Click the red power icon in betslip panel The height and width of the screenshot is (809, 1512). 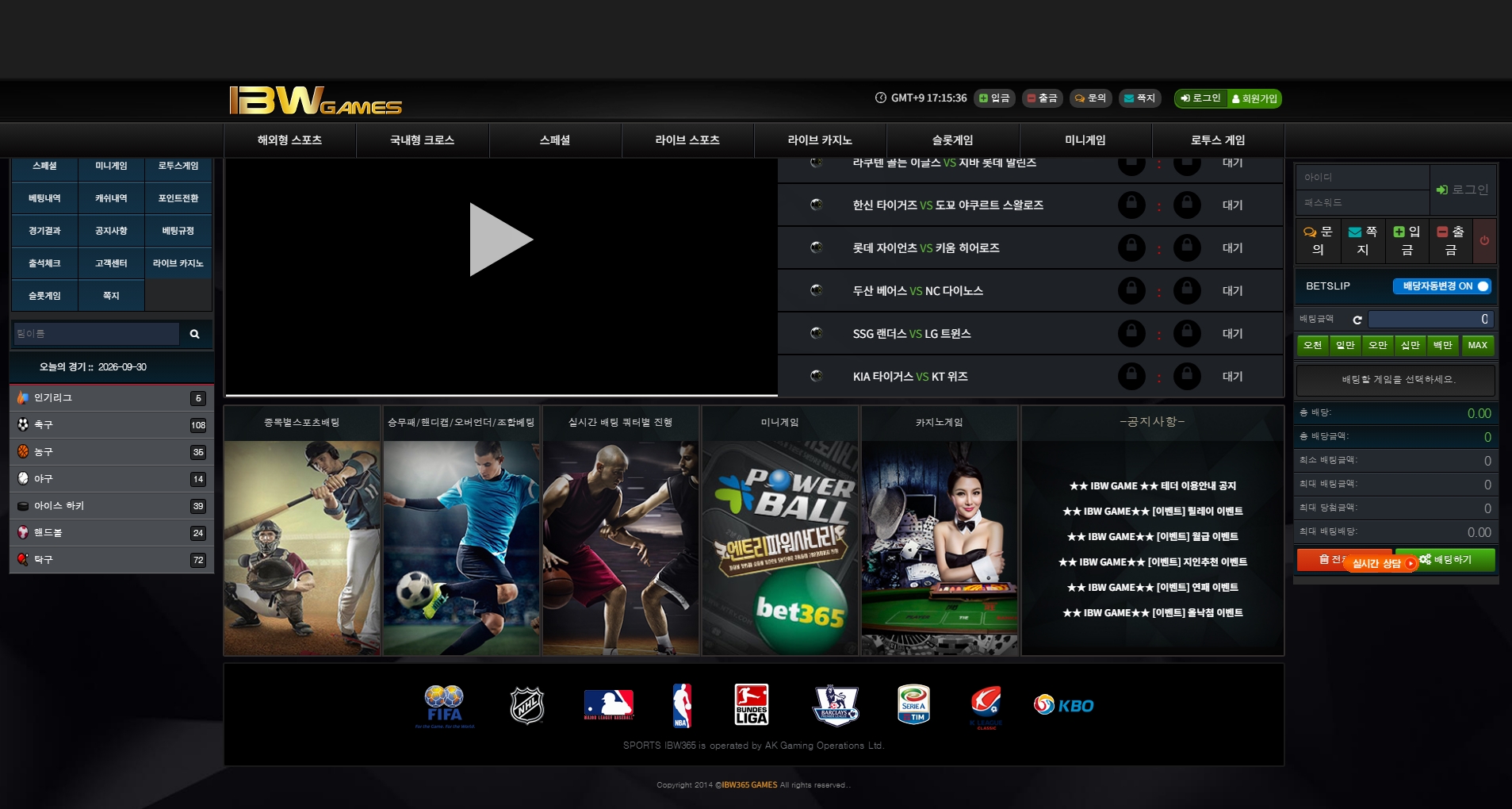click(1484, 240)
